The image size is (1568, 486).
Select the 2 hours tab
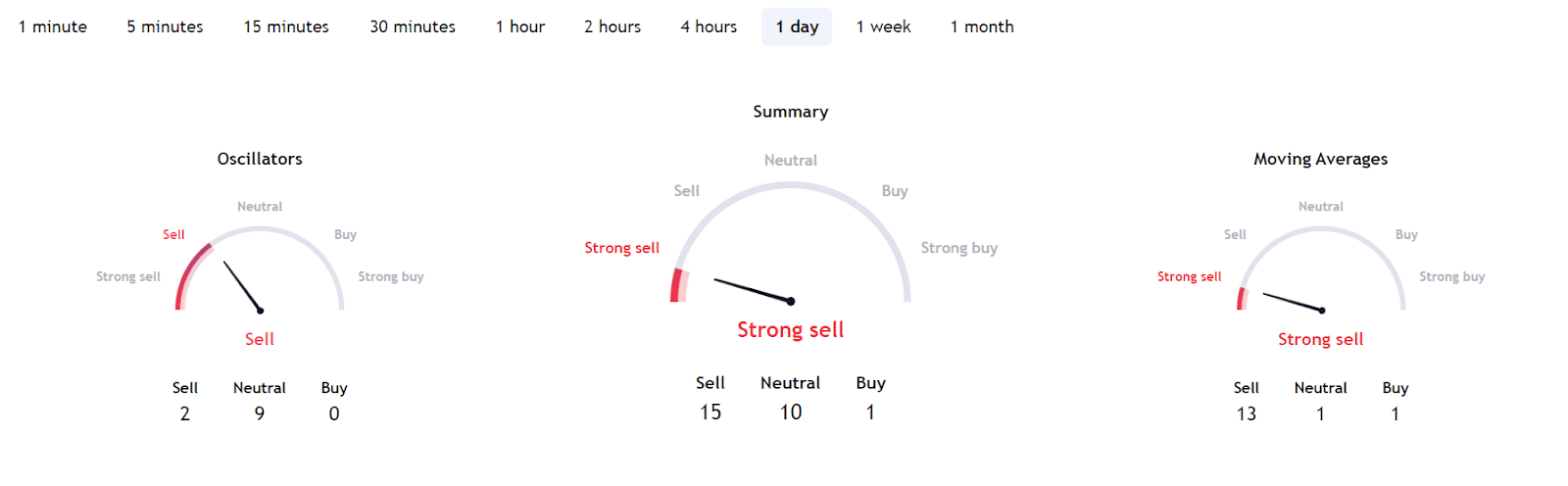click(x=612, y=26)
